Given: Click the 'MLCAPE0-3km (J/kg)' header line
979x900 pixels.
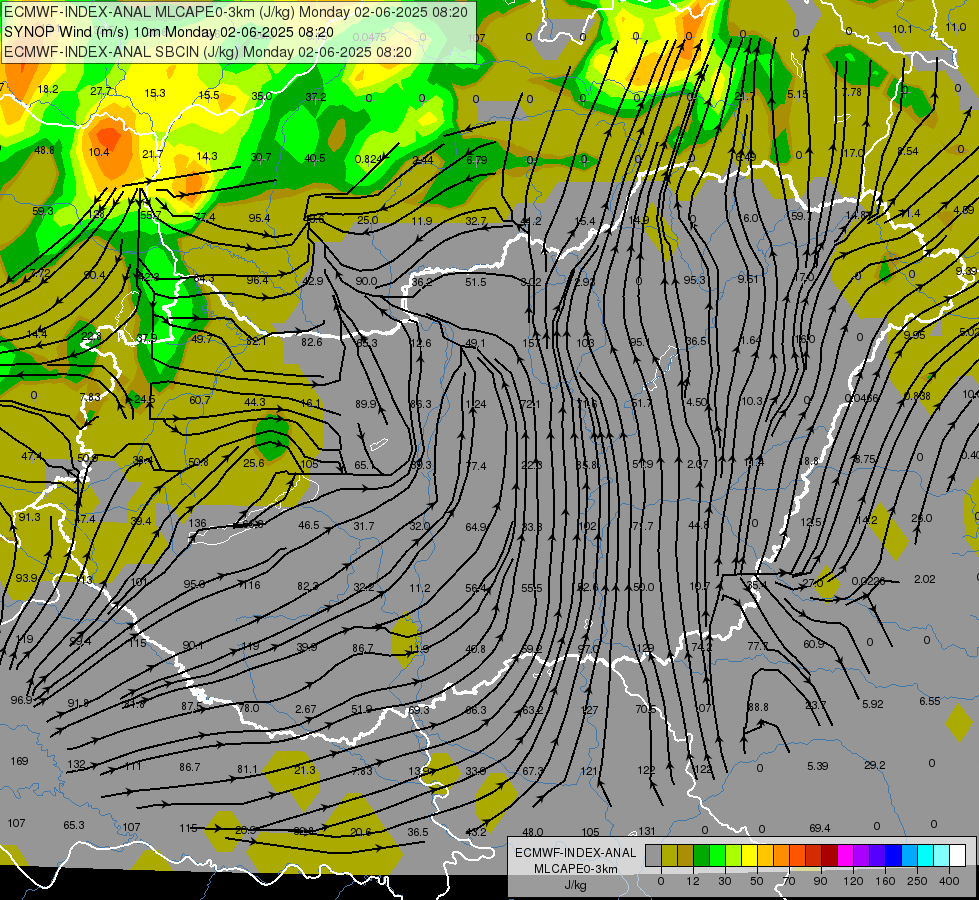Looking at the screenshot, I should pos(235,12).
